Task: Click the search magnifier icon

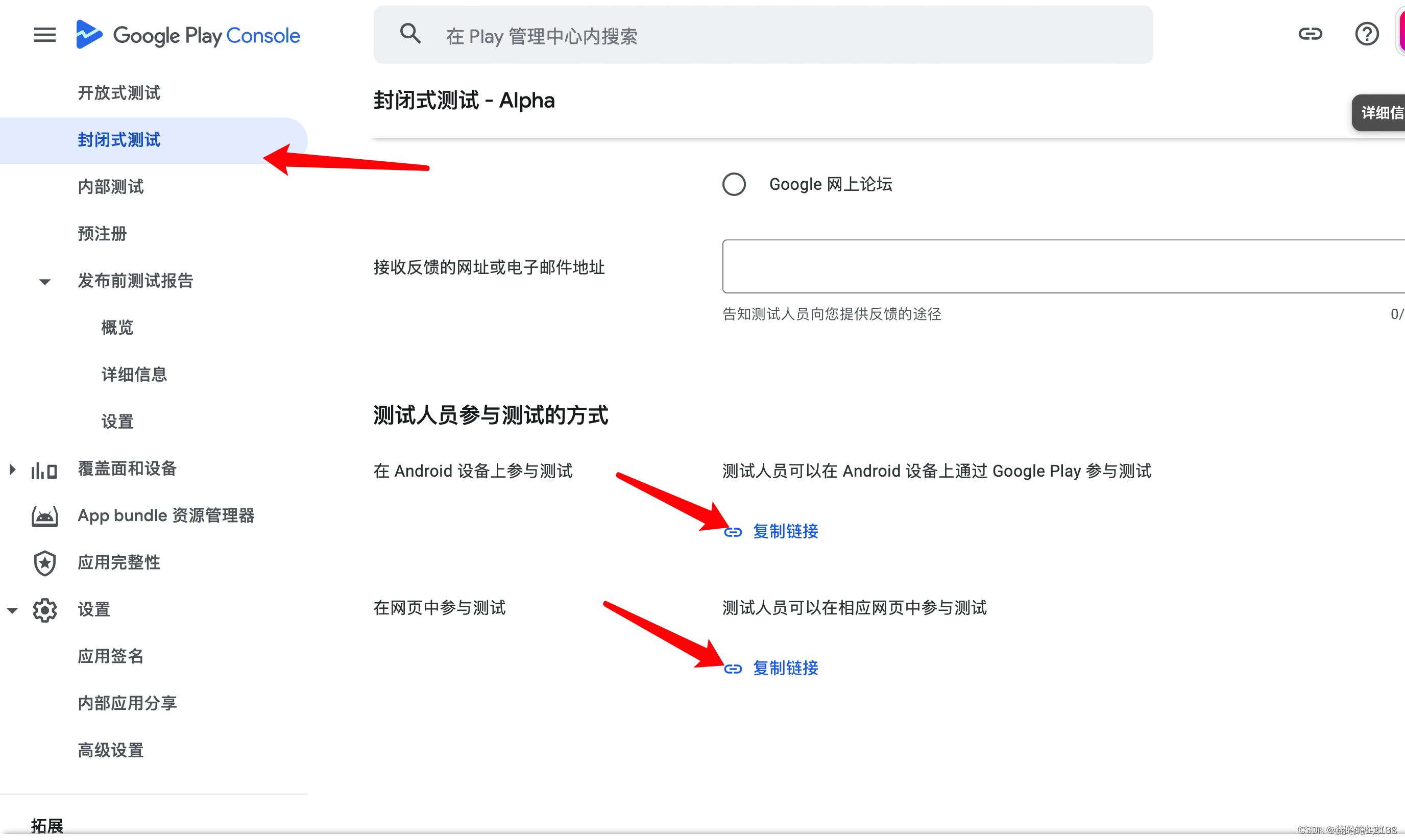Action: pos(410,33)
